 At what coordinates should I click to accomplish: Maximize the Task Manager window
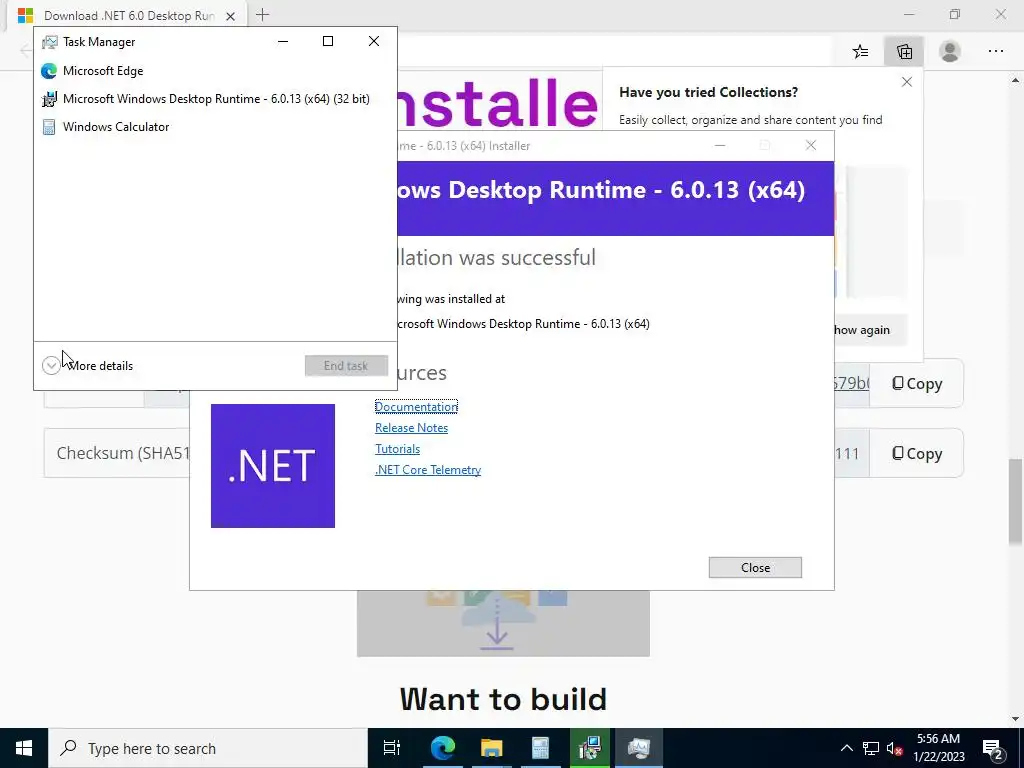[328, 41]
